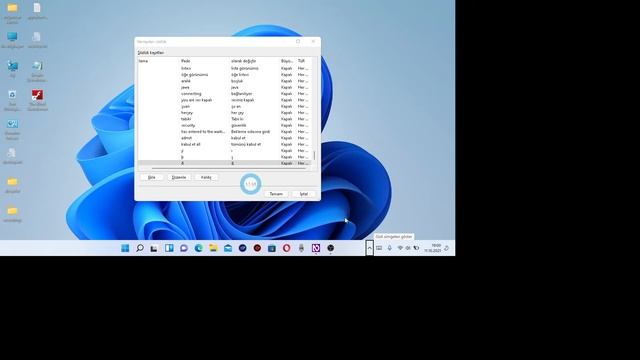Launch the Opera browser icon
Viewport: 640px width, 360px height.
(287, 248)
